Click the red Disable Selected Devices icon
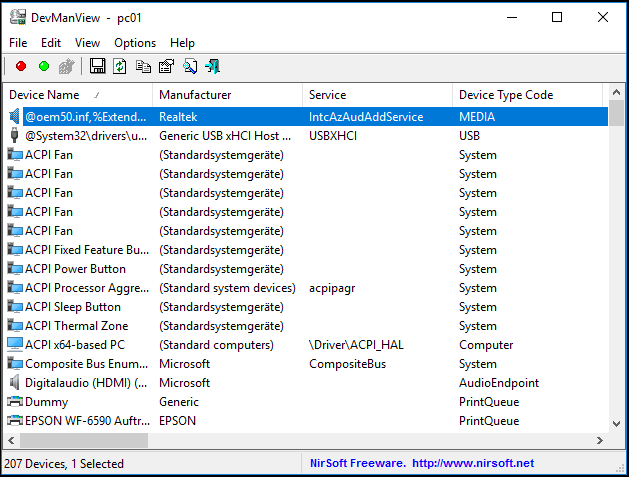The width and height of the screenshot is (629, 477). click(21, 67)
